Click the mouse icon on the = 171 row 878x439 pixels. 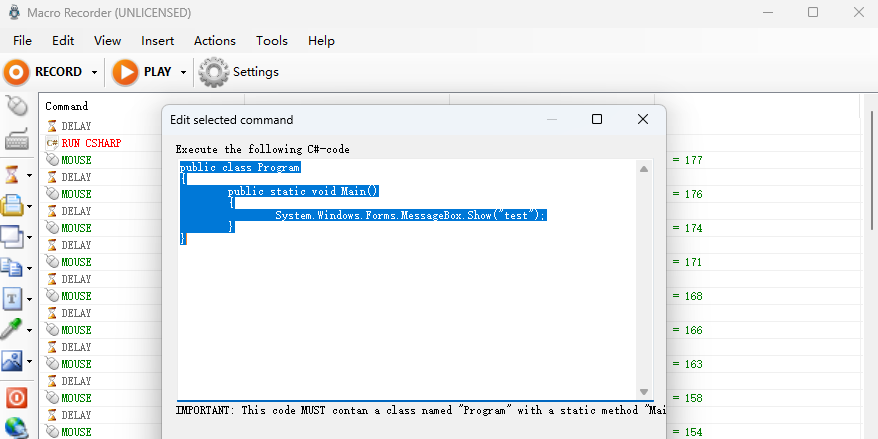52,262
